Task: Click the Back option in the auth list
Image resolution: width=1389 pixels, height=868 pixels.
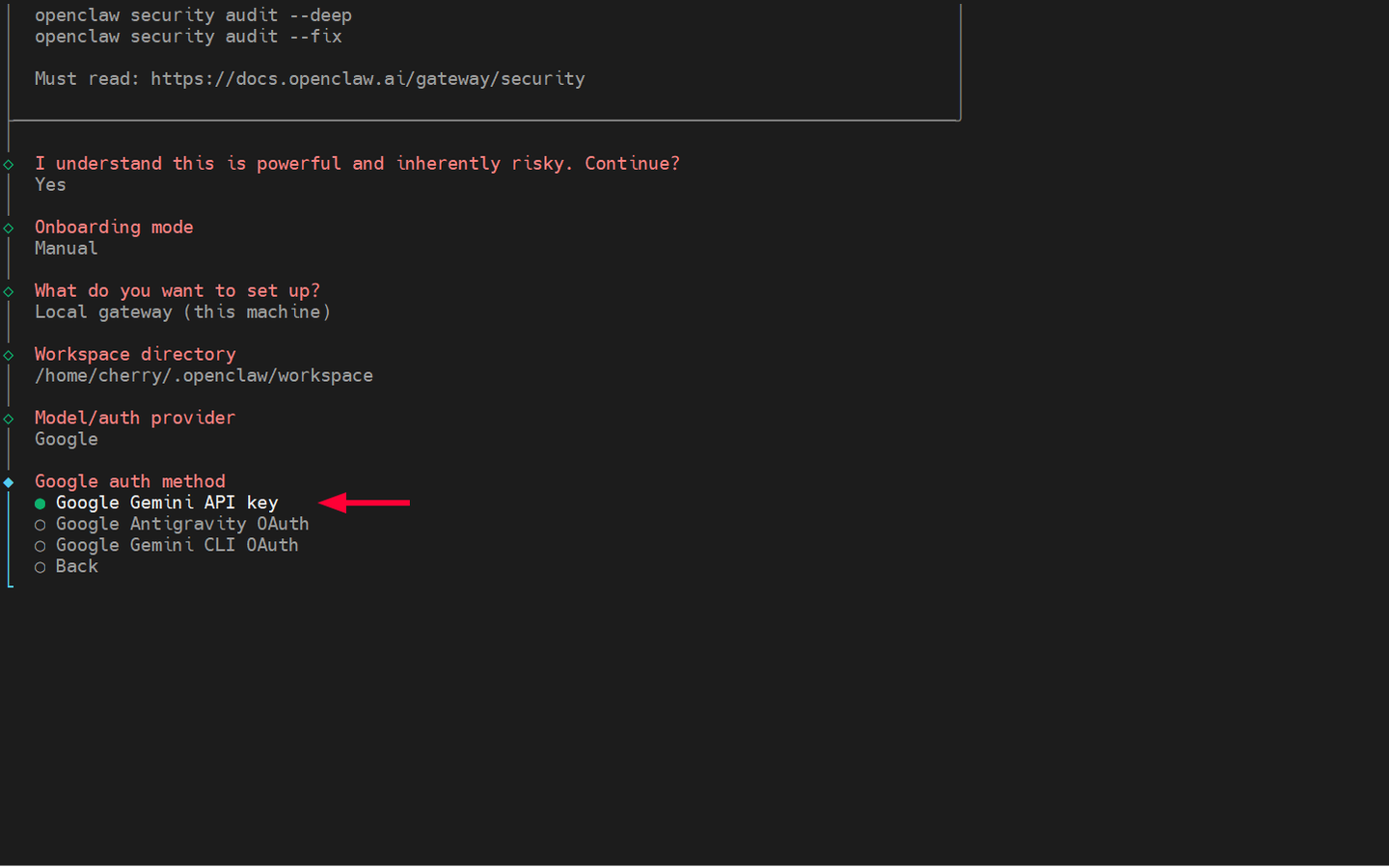Action: point(75,566)
